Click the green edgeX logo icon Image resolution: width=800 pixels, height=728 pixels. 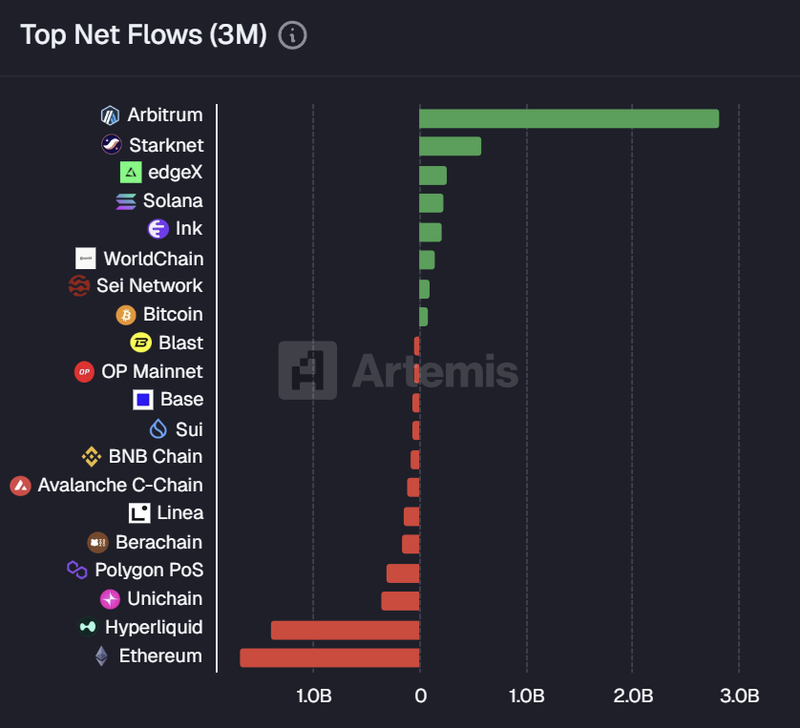coord(130,173)
